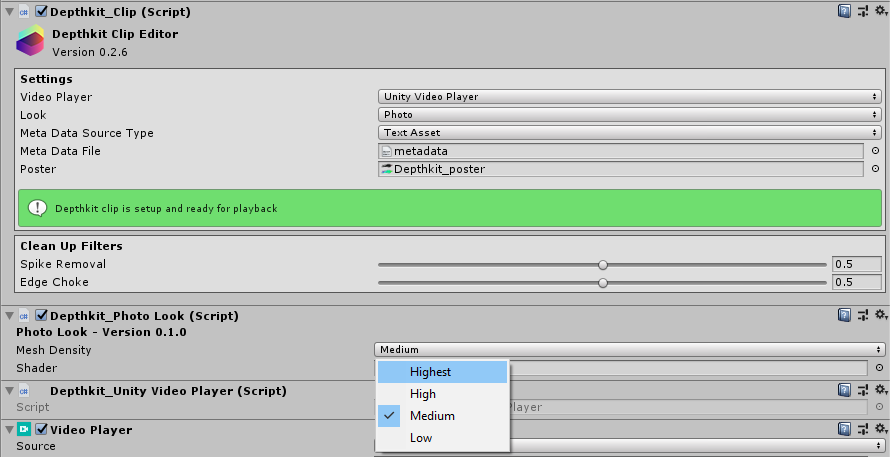Toggle the Video Player component checkbox
890x457 pixels.
click(x=41, y=430)
